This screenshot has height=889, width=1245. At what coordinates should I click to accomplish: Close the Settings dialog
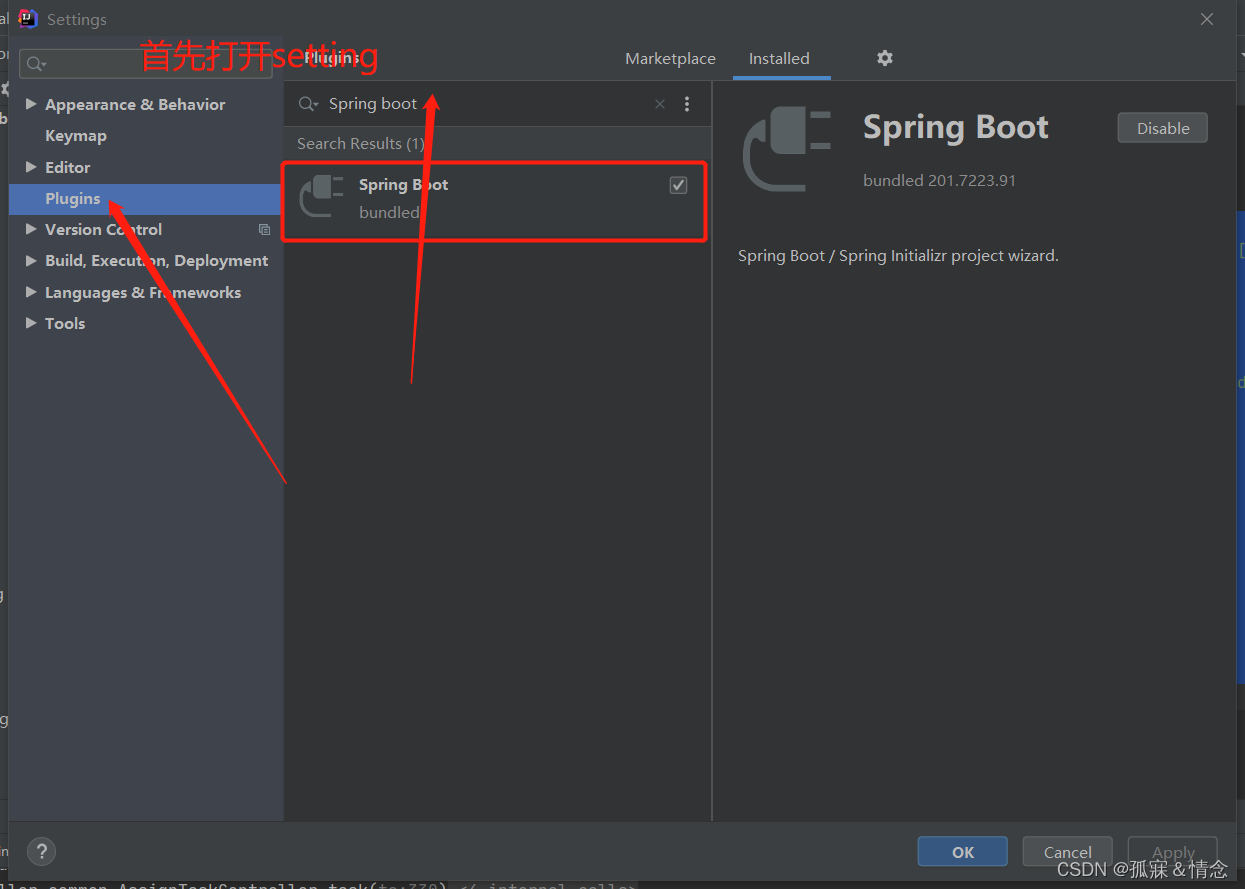pos(1207,19)
